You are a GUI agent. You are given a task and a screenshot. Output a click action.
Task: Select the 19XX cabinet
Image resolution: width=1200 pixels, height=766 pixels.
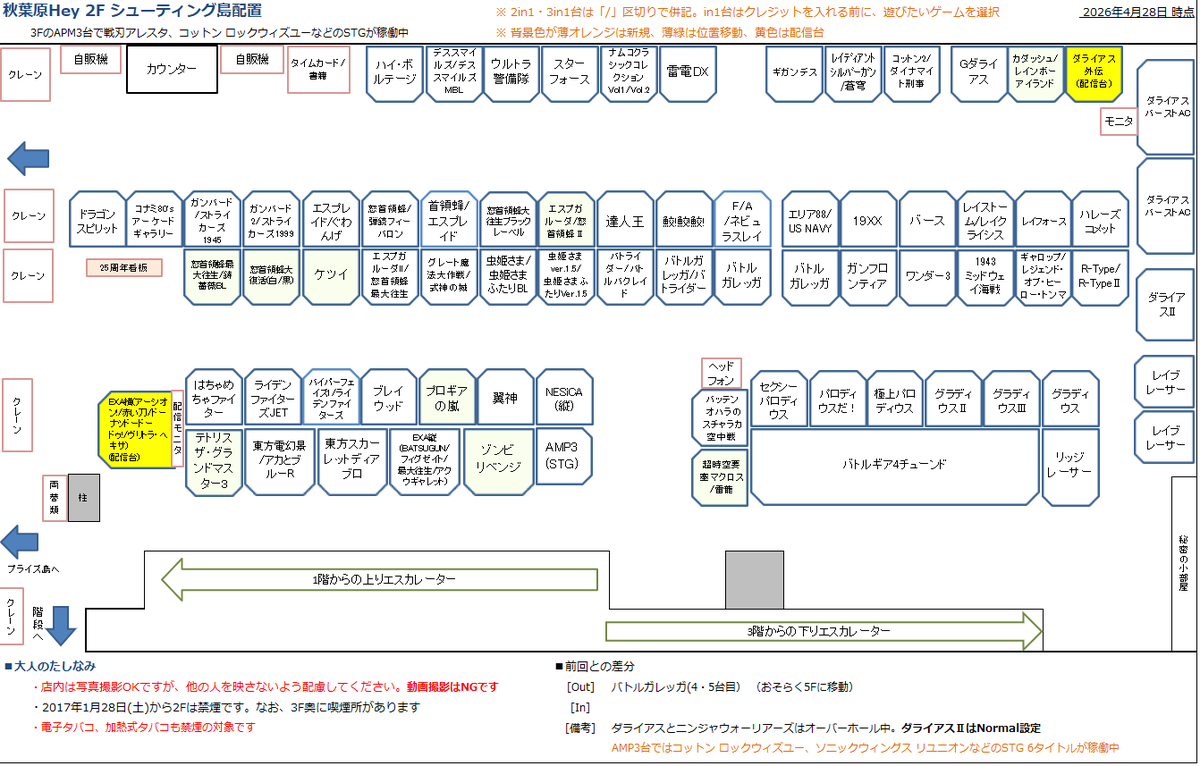[x=868, y=221]
